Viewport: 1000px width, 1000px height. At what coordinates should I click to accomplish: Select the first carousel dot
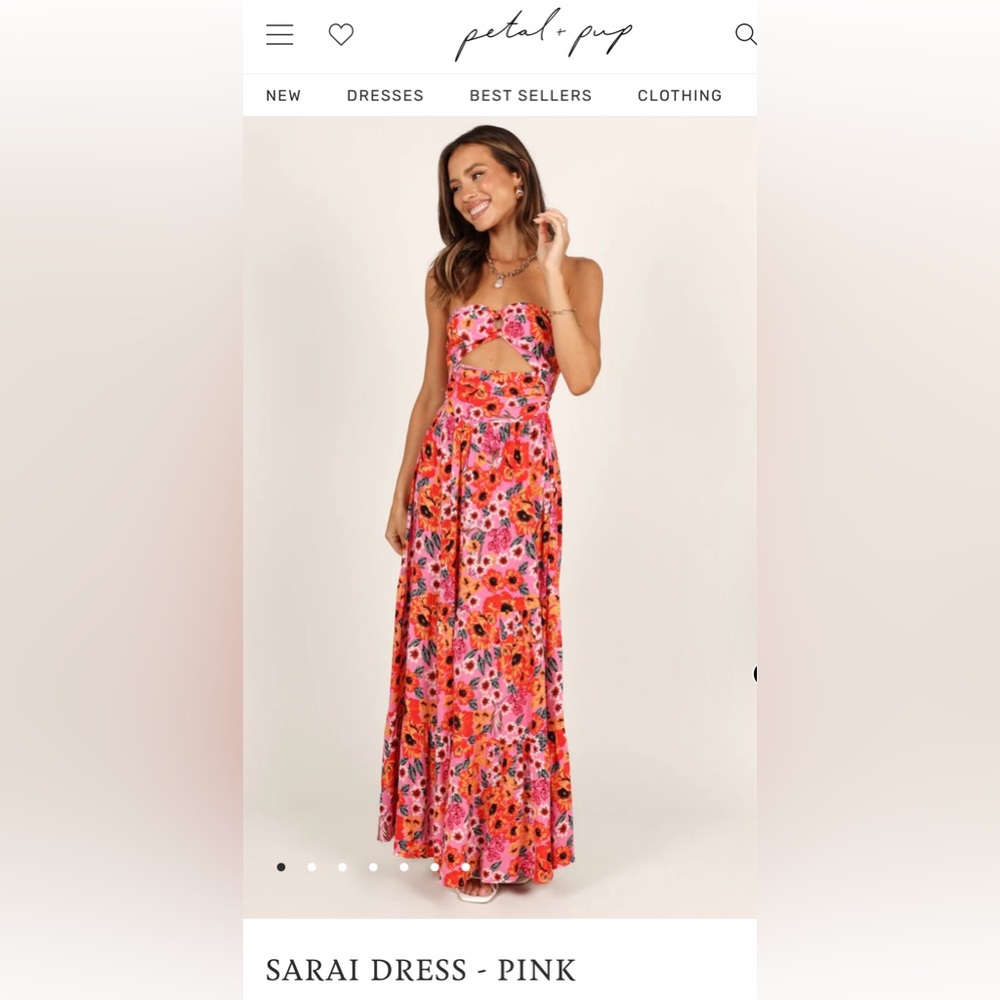[x=281, y=867]
